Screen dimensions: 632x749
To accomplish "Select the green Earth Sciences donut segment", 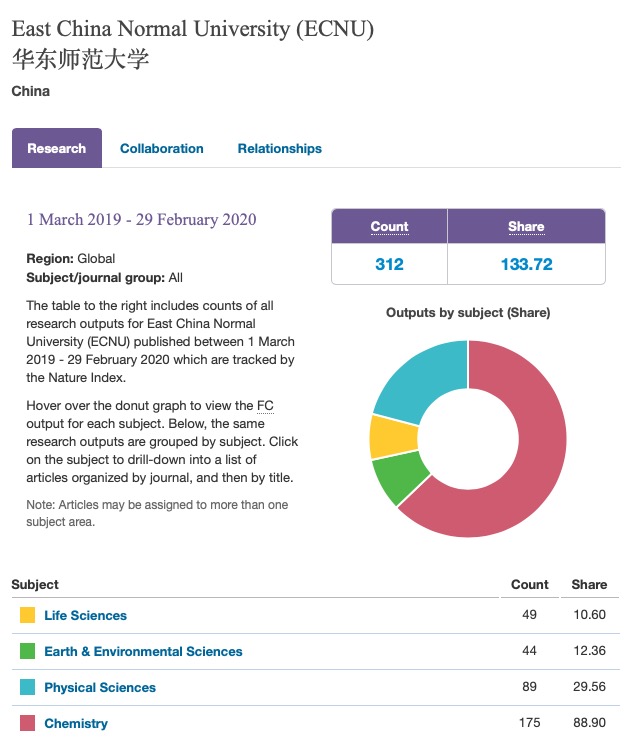I will click(393, 480).
